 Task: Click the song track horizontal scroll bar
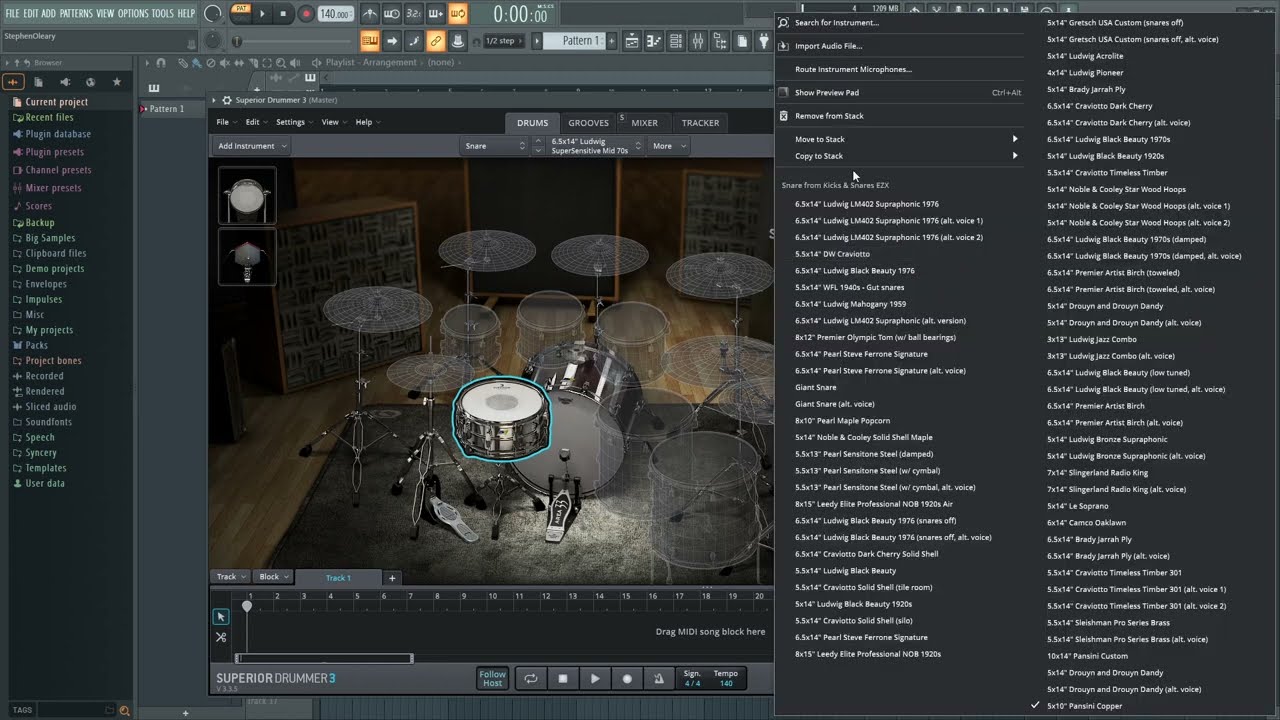324,658
